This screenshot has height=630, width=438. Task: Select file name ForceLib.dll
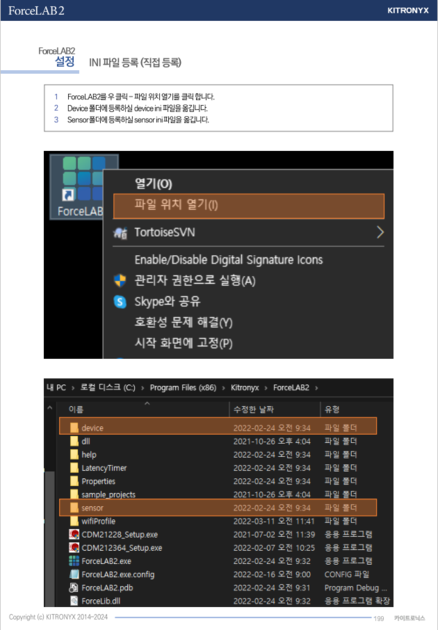[x=101, y=601]
